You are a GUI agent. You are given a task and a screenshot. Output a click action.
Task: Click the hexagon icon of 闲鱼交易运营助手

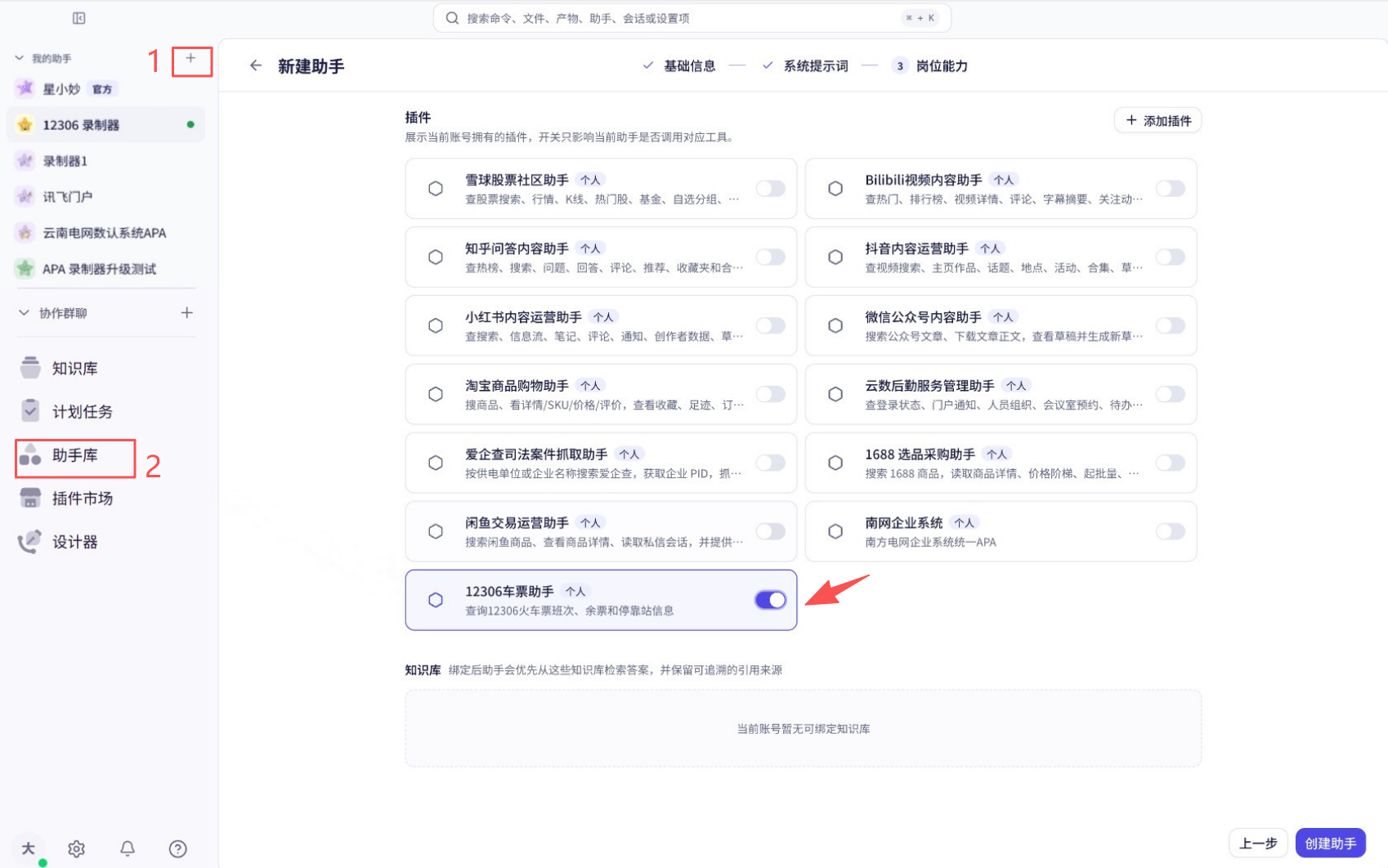436,532
